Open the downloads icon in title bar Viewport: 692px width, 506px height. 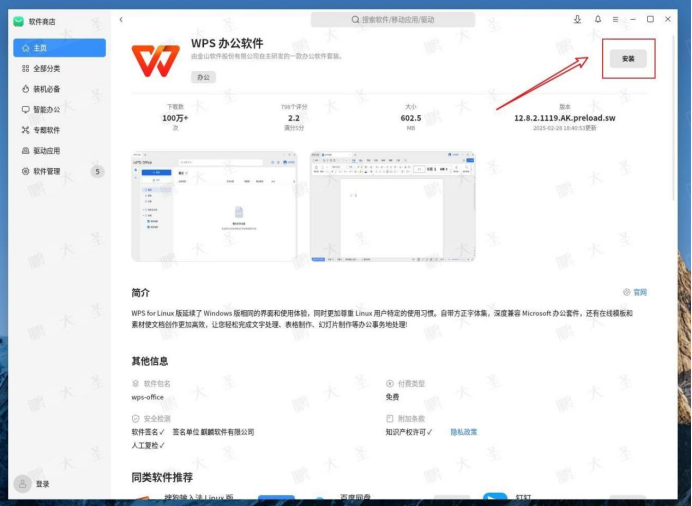point(577,19)
